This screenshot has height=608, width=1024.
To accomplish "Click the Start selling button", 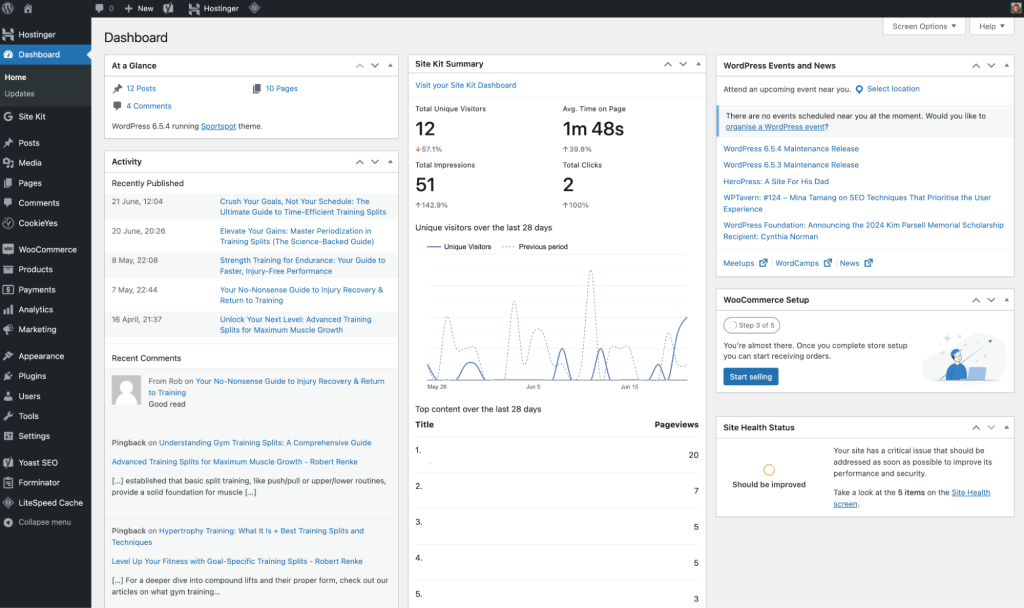I will point(751,376).
